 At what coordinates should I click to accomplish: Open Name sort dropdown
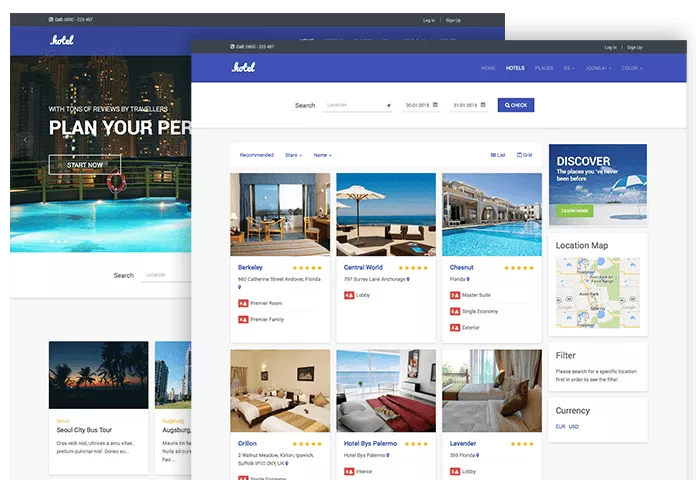click(x=322, y=155)
